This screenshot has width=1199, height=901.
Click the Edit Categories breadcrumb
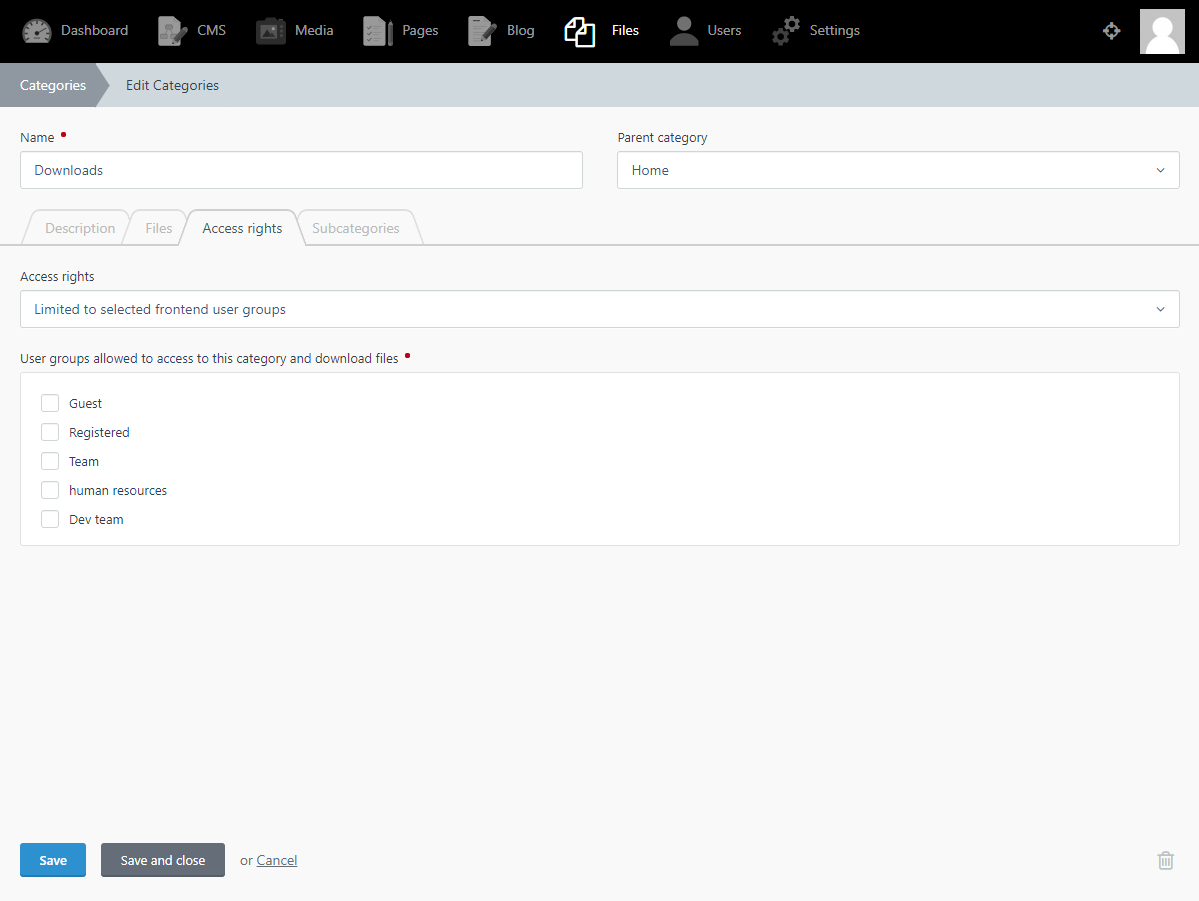click(x=172, y=85)
